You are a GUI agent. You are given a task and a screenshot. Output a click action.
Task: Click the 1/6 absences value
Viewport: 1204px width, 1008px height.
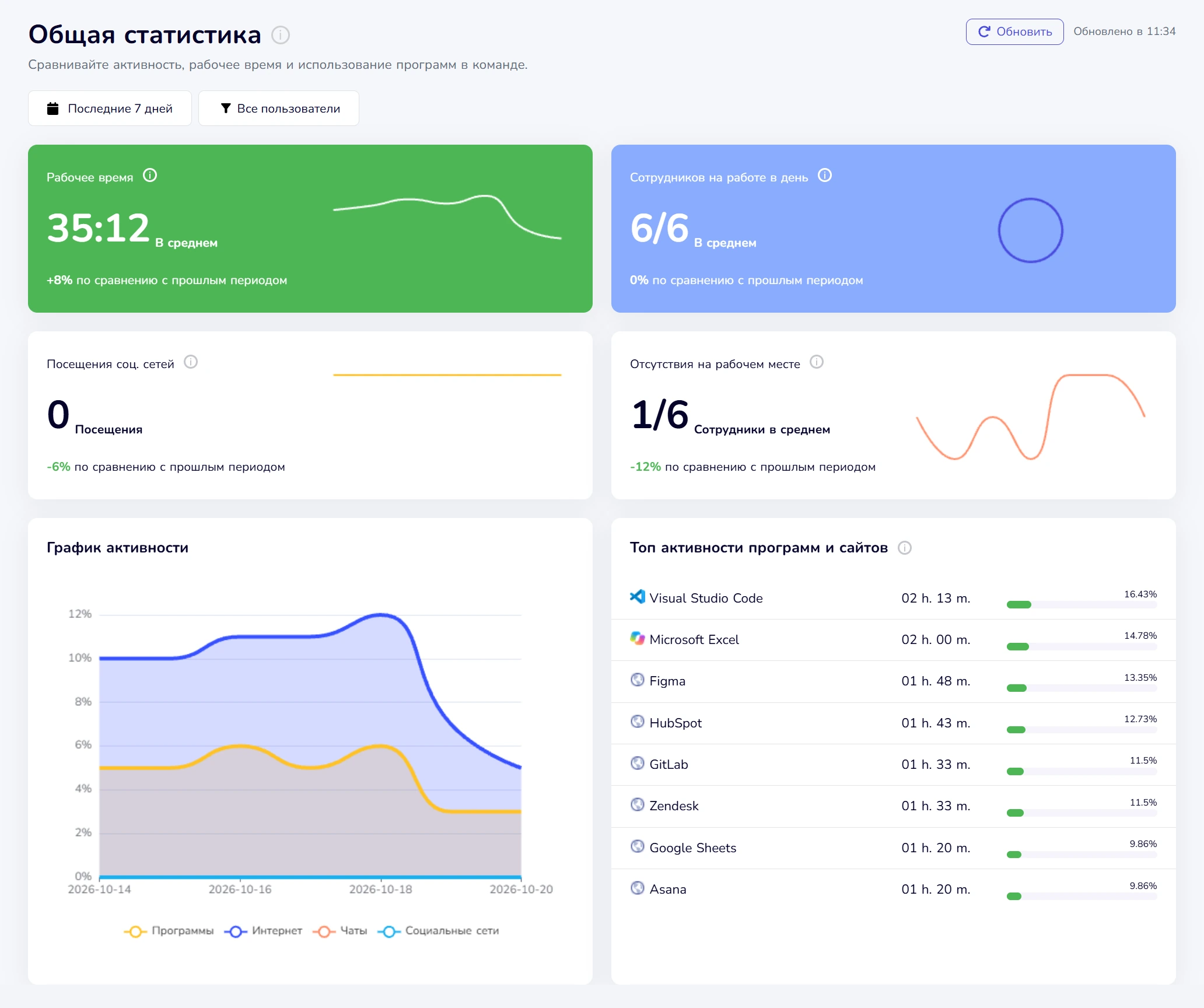coord(660,414)
